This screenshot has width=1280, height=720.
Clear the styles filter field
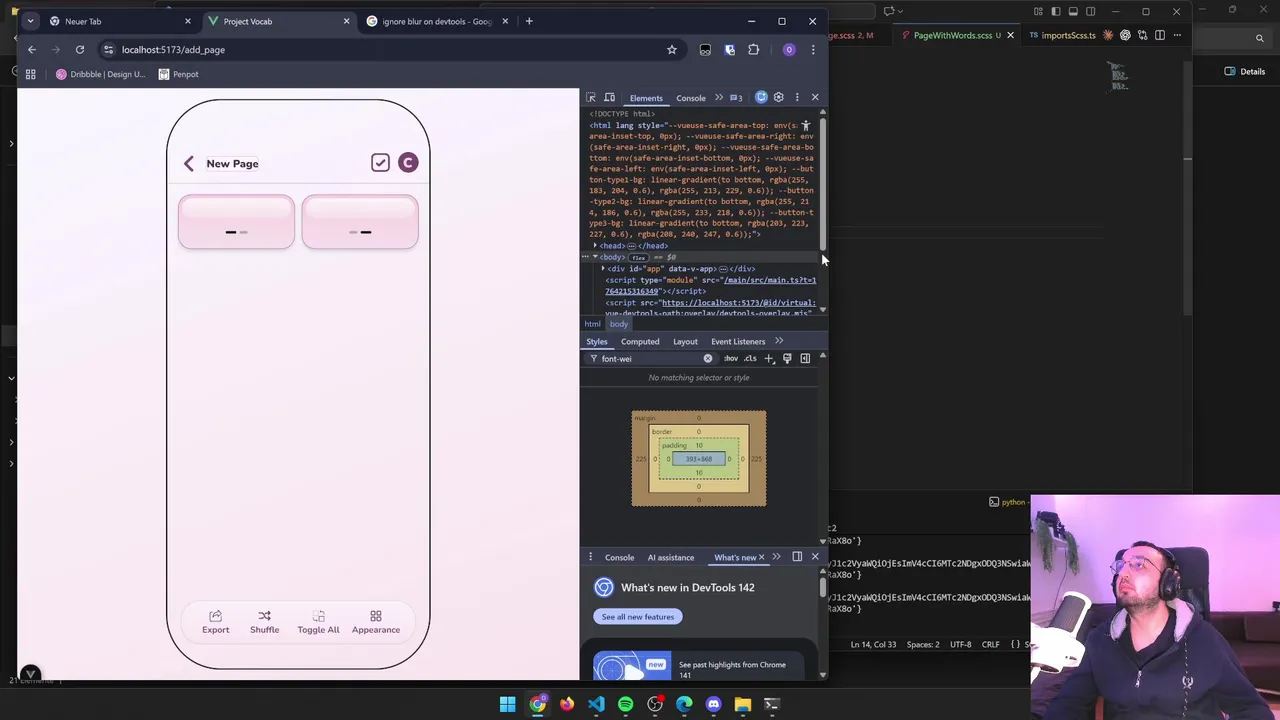click(708, 358)
